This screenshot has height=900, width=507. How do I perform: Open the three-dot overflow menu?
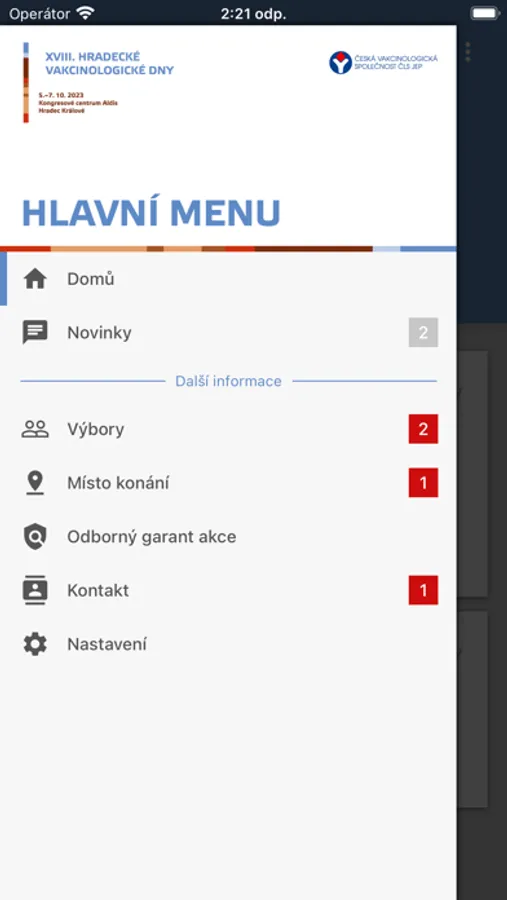coord(468,52)
